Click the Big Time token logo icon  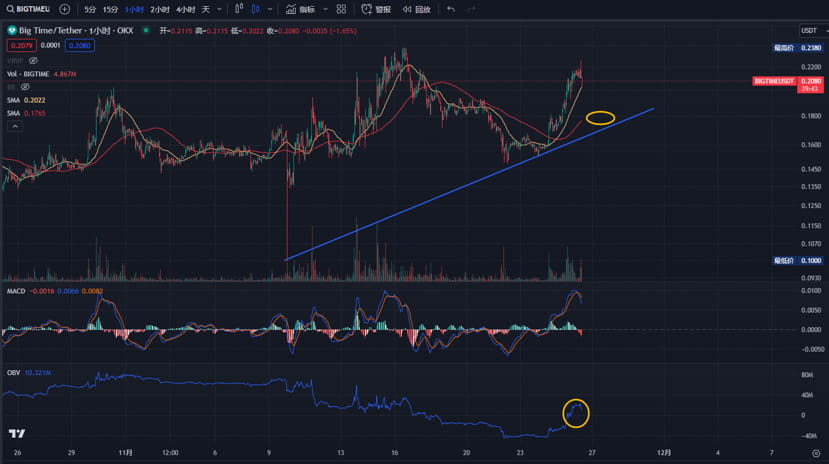coord(12,31)
